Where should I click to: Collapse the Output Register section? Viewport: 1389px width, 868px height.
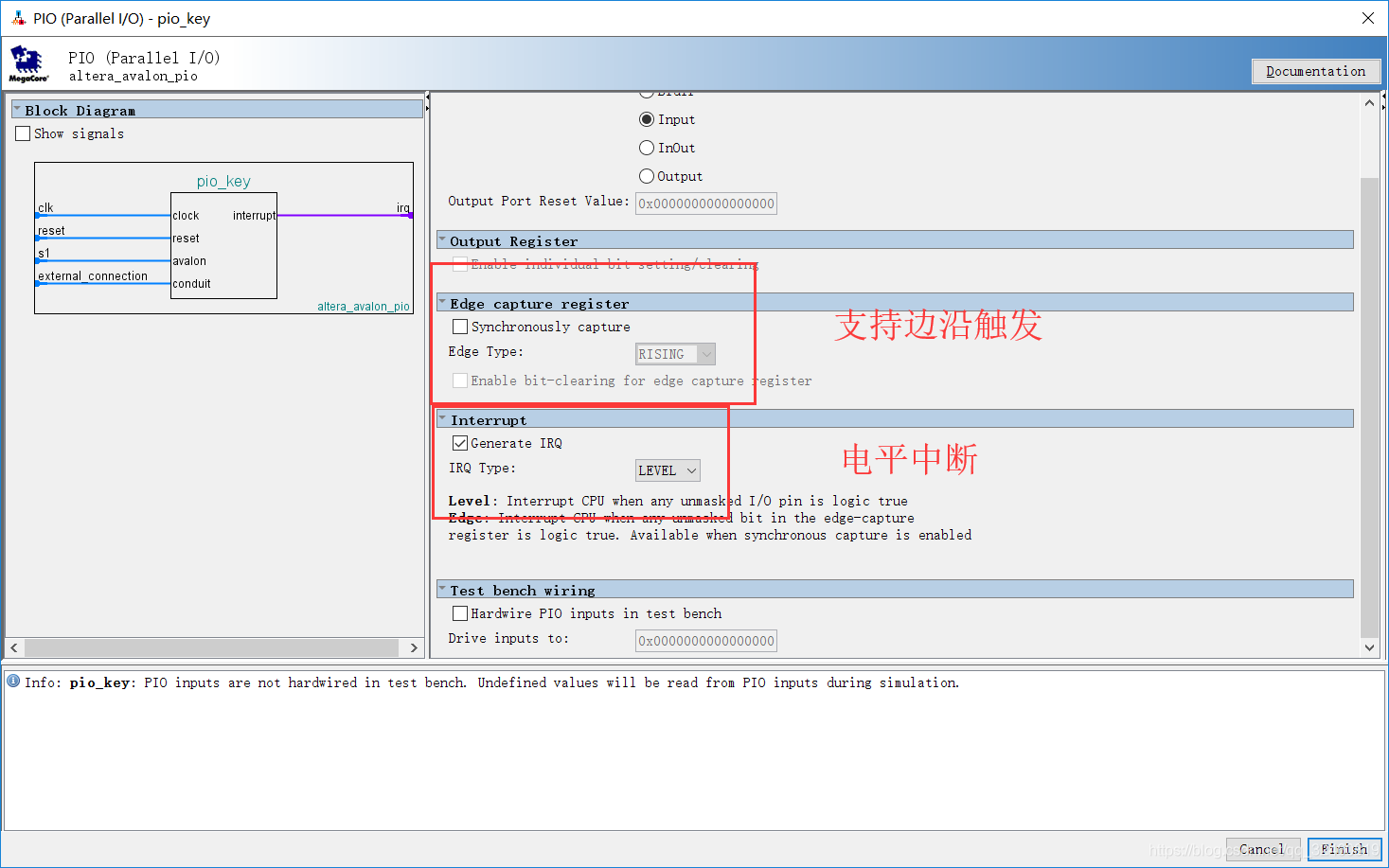(x=442, y=240)
